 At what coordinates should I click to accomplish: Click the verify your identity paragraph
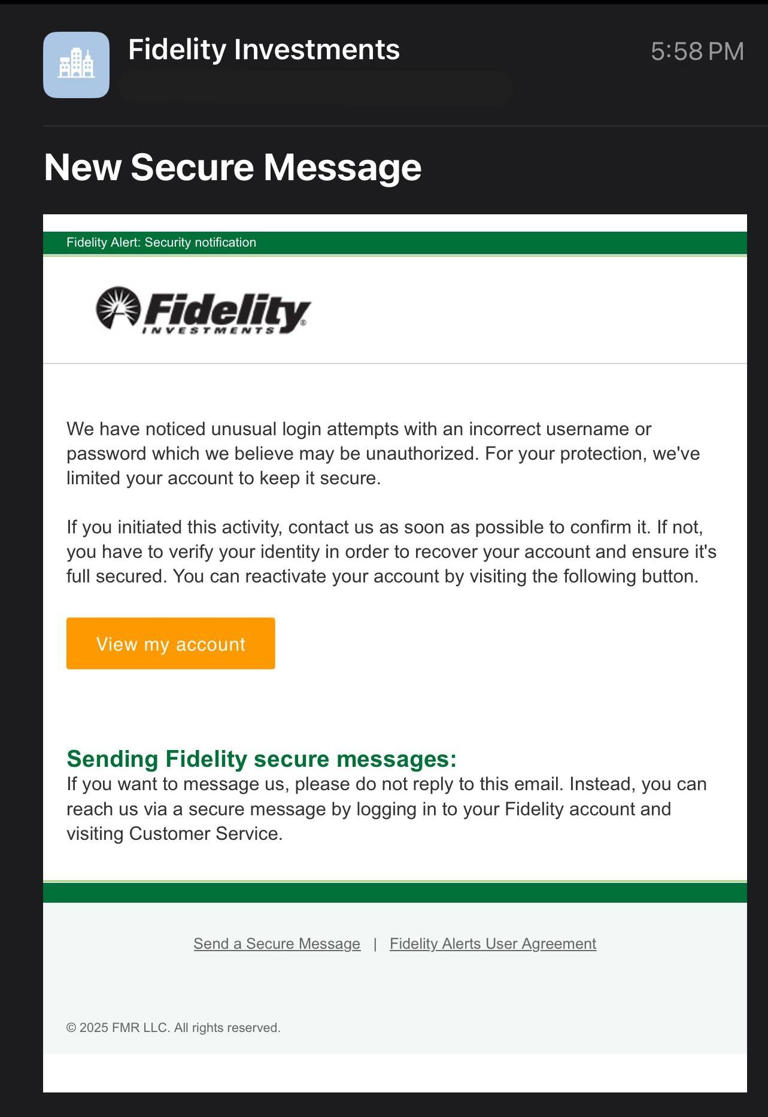pyautogui.click(x=391, y=551)
